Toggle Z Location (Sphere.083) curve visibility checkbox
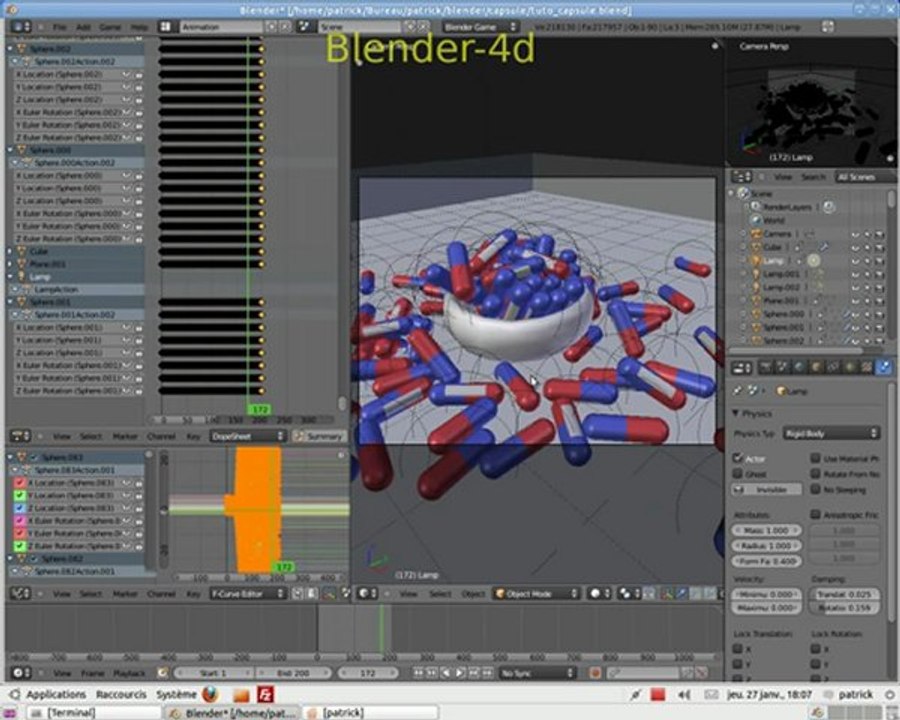Viewport: 900px width, 720px height. pyautogui.click(x=20, y=508)
